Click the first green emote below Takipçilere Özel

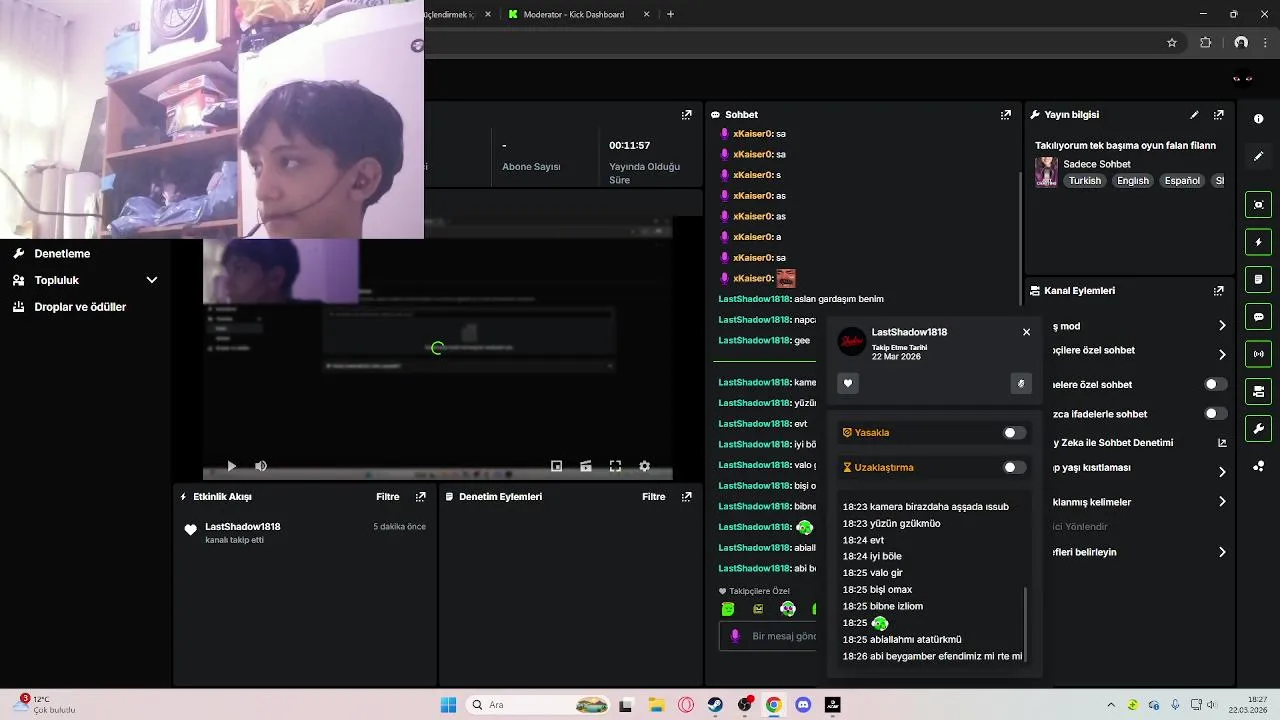[x=728, y=609]
